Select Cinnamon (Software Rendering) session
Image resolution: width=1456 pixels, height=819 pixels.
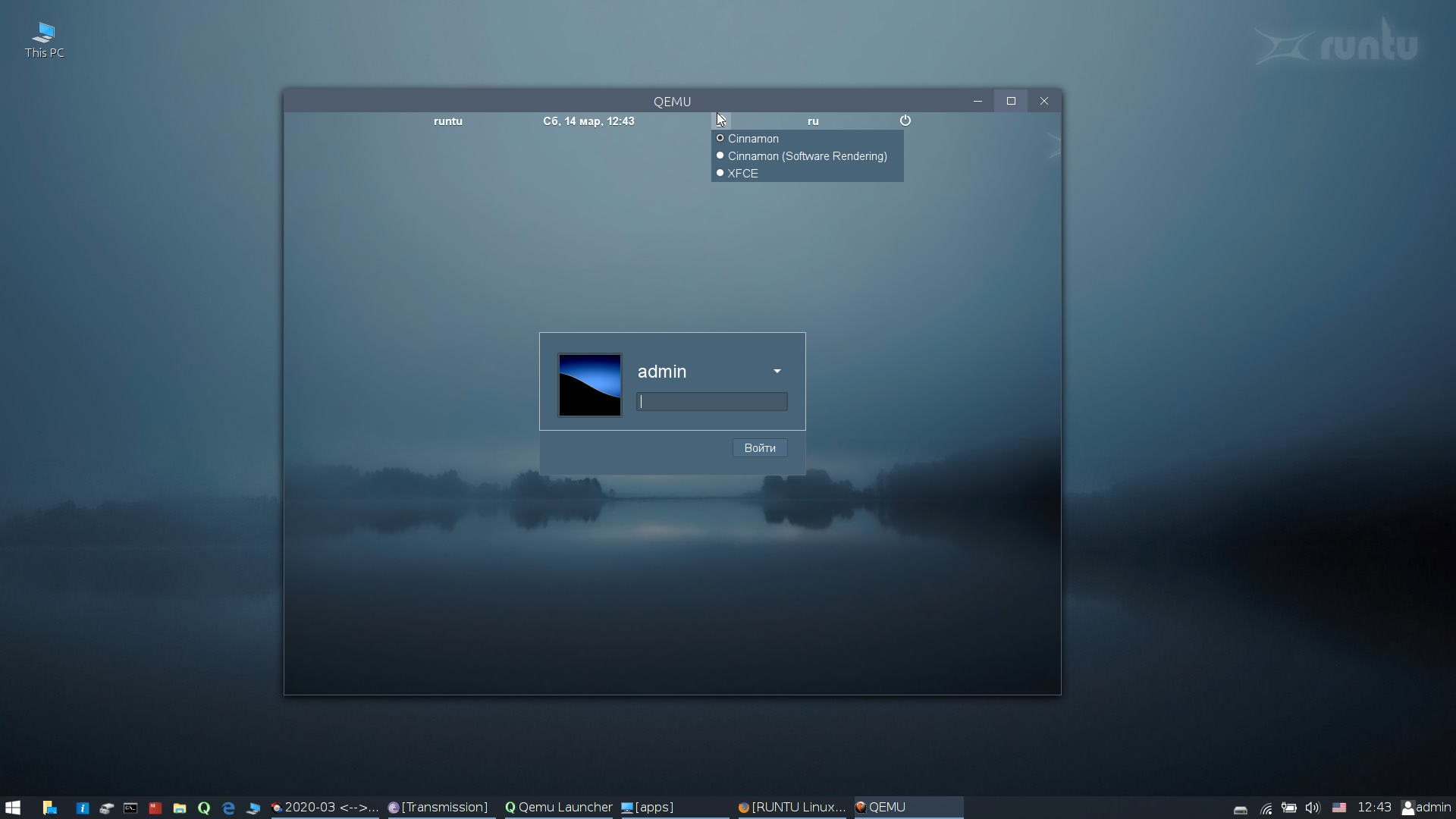click(x=807, y=156)
